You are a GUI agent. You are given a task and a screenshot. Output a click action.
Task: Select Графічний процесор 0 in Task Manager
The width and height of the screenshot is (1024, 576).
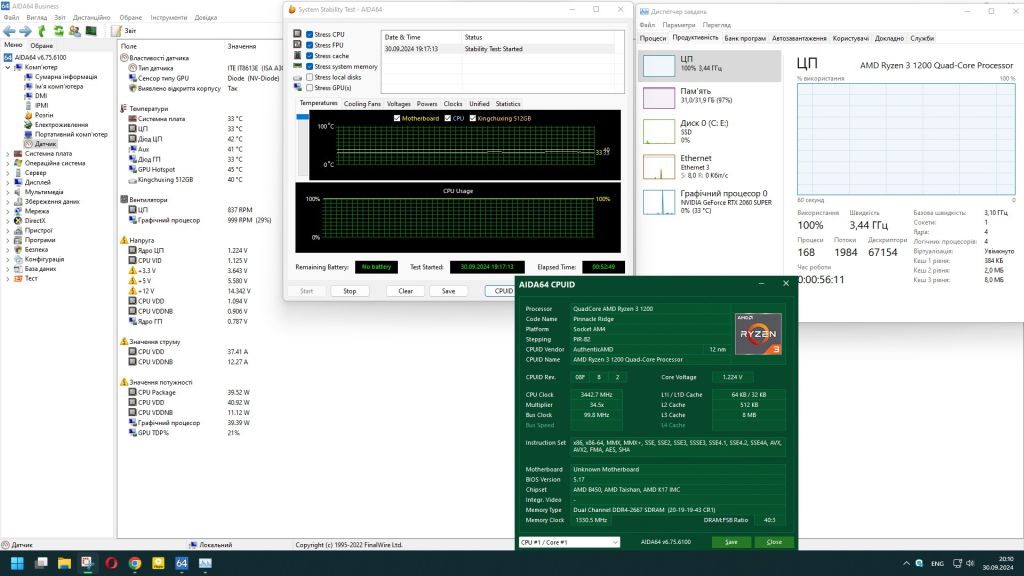(709, 202)
